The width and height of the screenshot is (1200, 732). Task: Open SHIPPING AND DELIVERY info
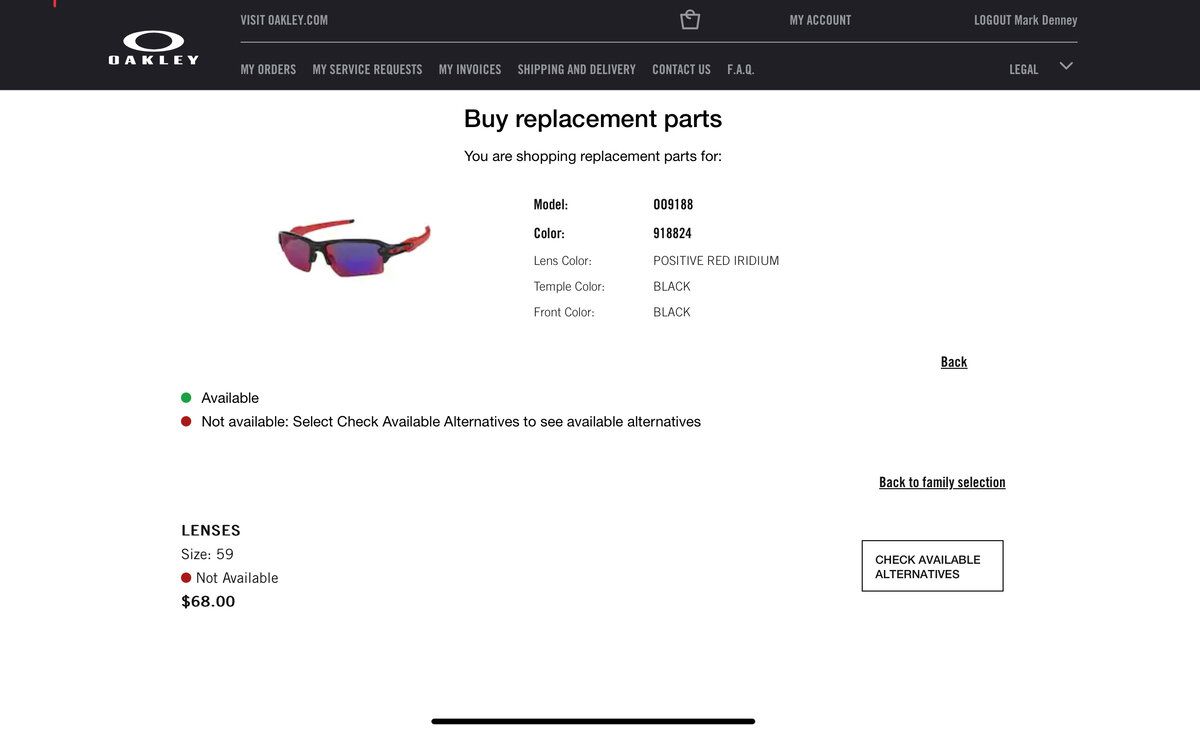[576, 70]
